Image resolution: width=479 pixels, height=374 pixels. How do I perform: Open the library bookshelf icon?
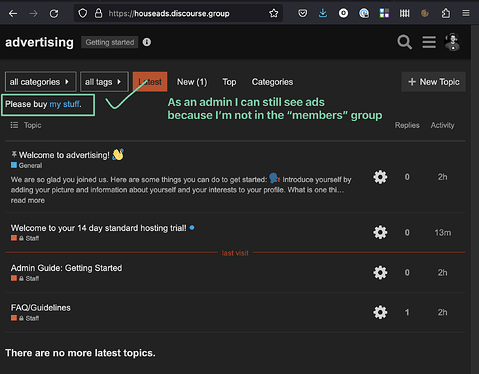pos(404,13)
